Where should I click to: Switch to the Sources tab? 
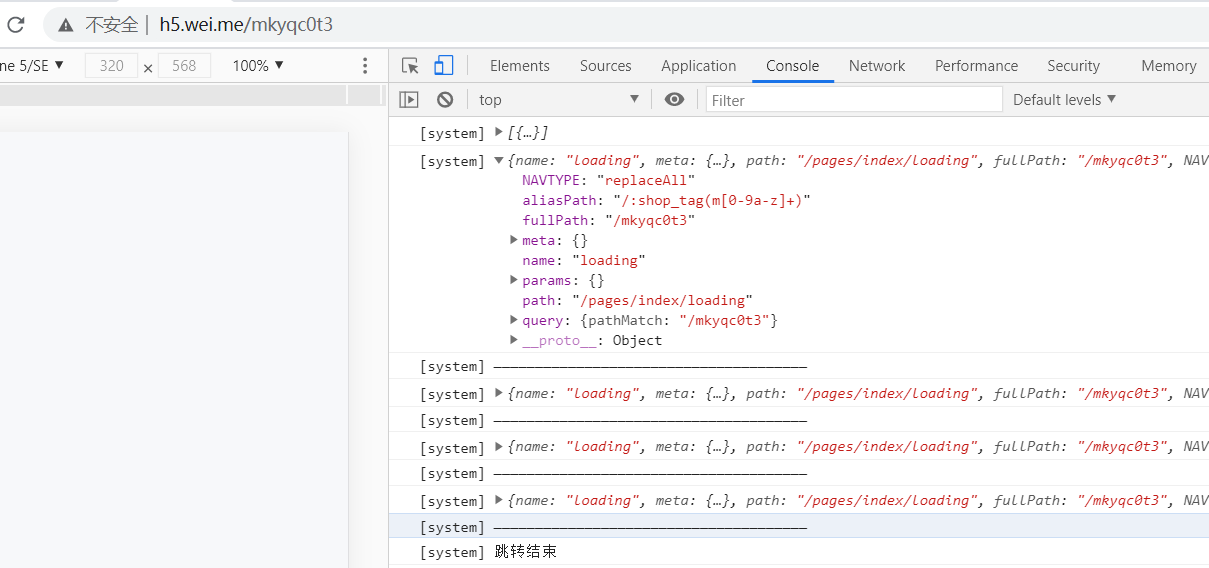(x=606, y=66)
